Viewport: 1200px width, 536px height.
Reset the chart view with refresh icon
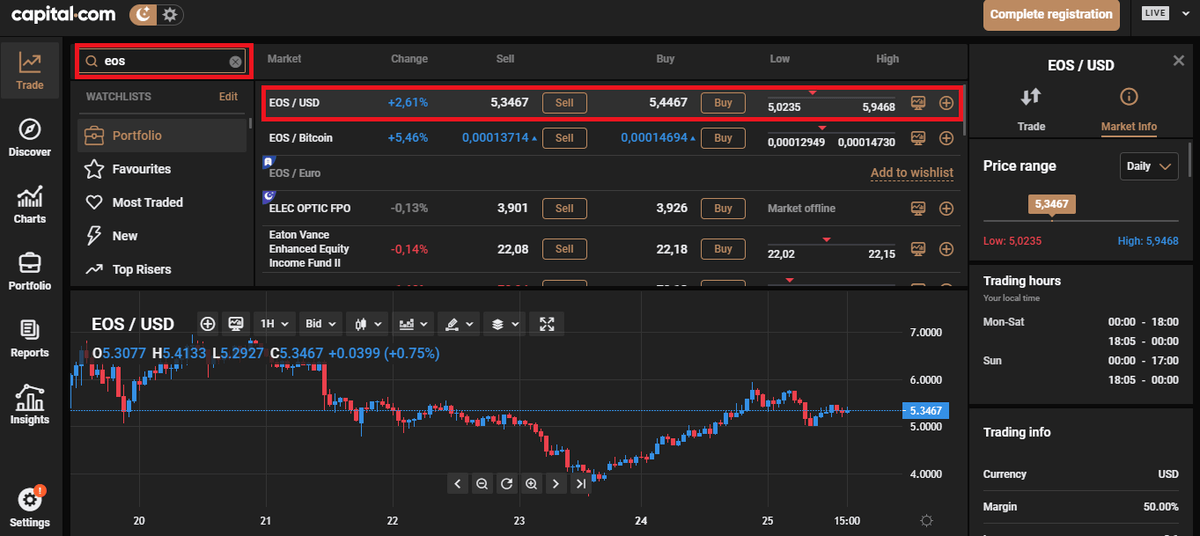pos(506,484)
